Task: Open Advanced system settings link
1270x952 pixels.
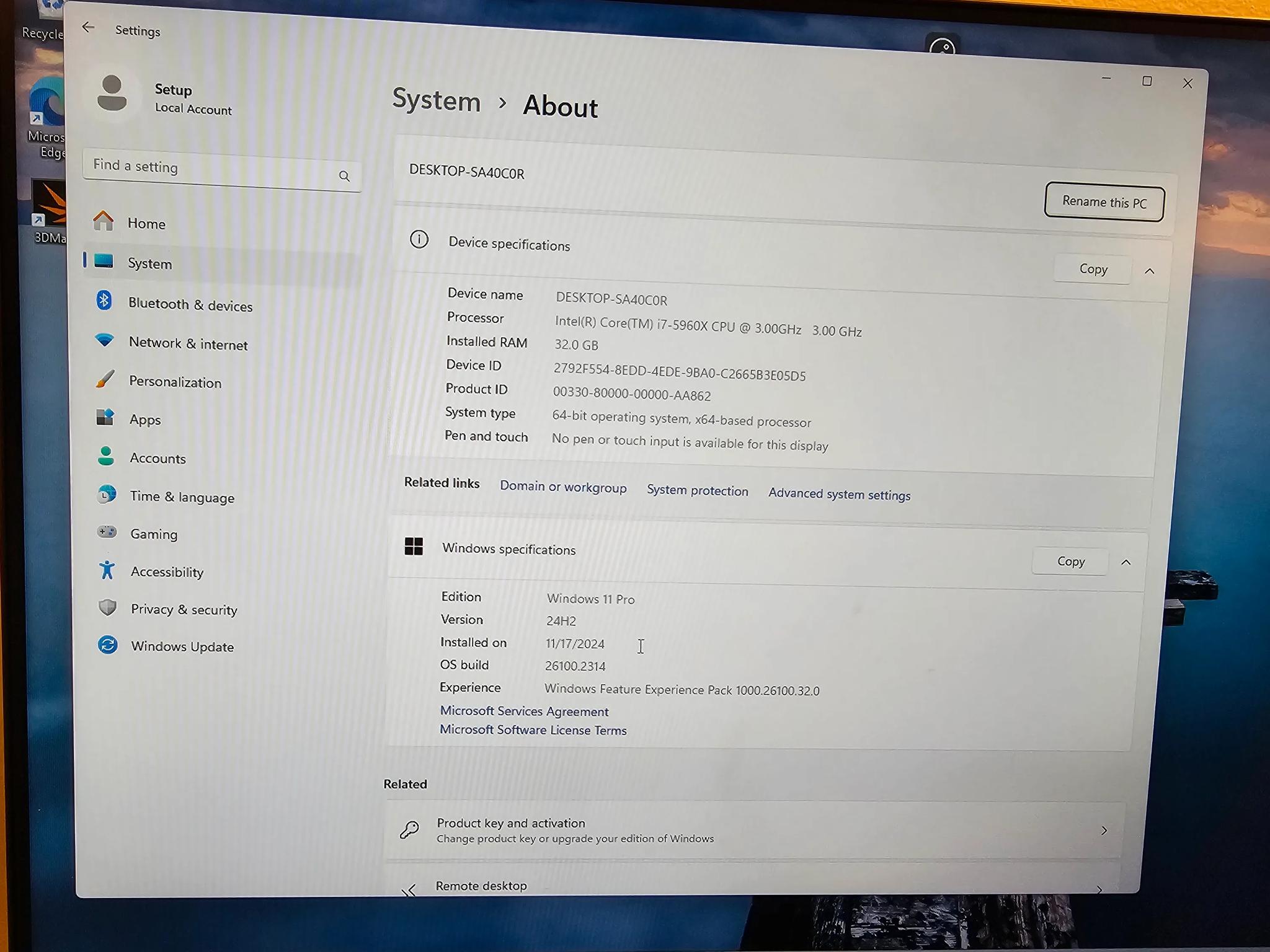Action: (840, 494)
